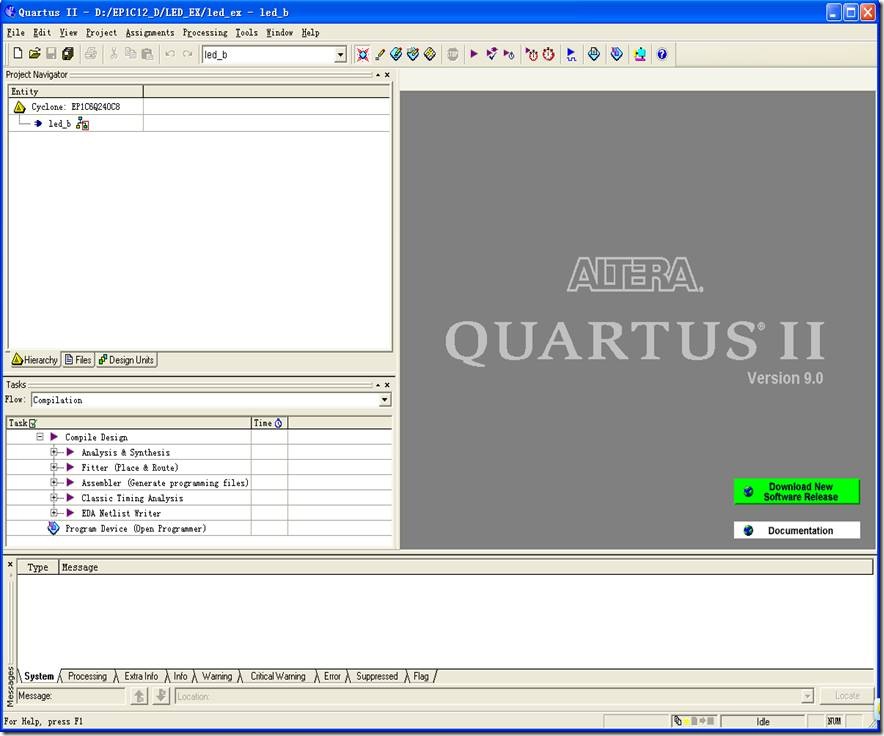Viewport: 884px width, 736px height.
Task: Expand the Analysis & Synthesis task
Action: 55,452
